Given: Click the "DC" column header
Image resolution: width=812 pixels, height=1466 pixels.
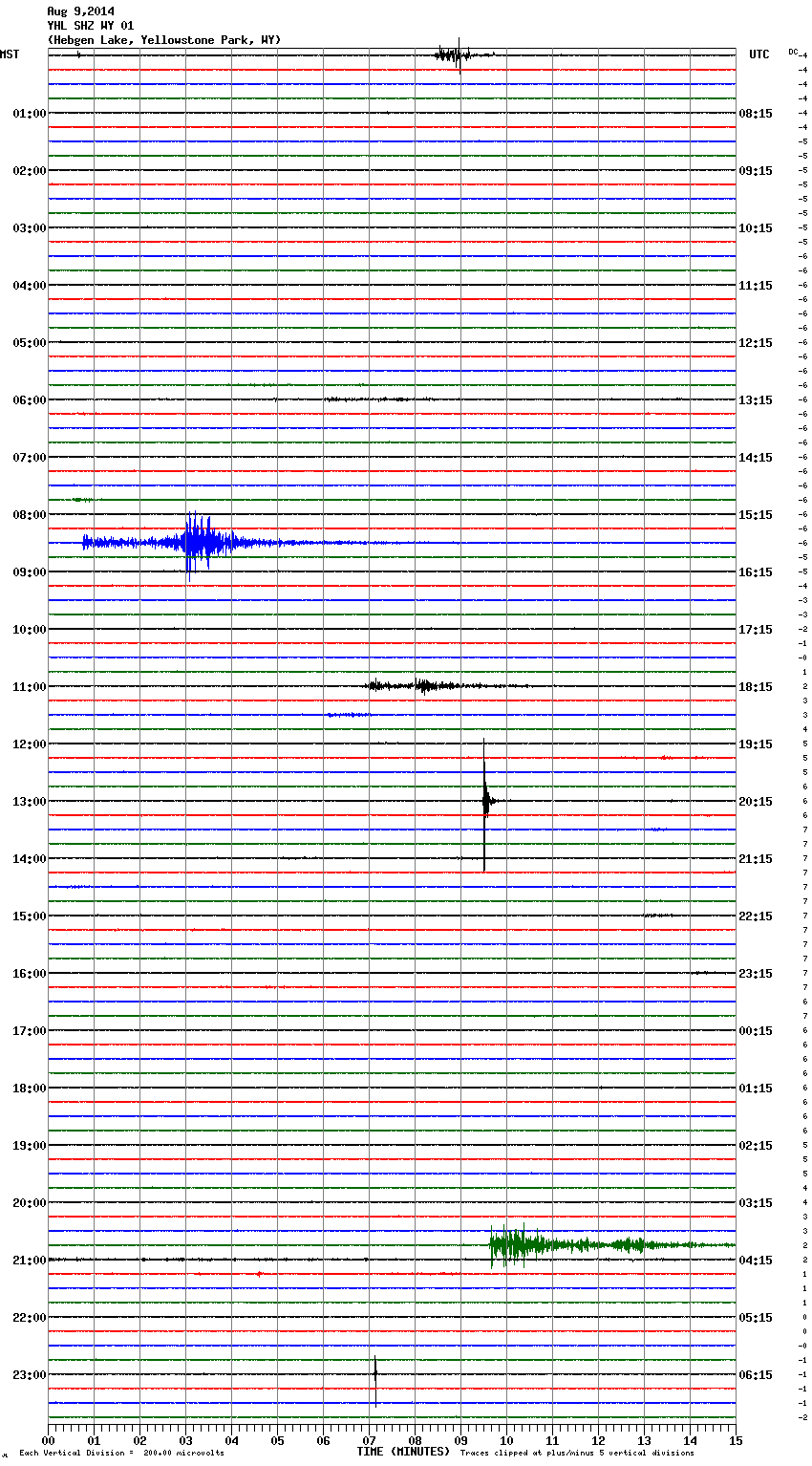Looking at the screenshot, I should [793, 51].
